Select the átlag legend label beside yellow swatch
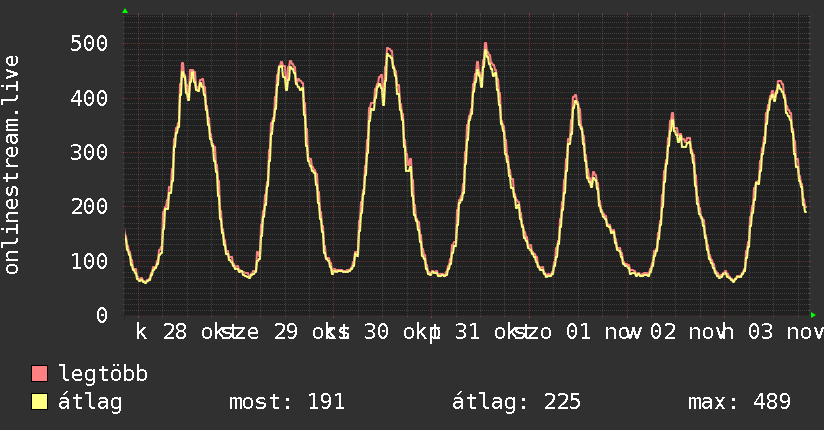This screenshot has height=430, width=824. [x=90, y=402]
